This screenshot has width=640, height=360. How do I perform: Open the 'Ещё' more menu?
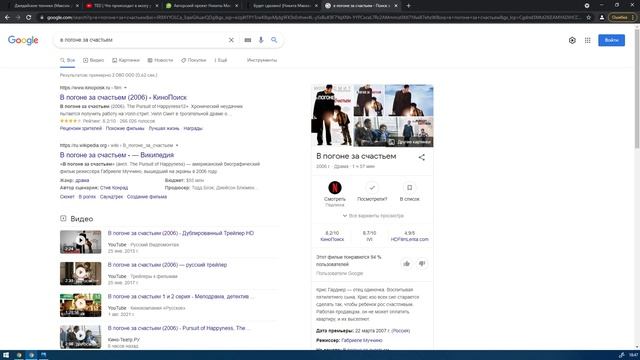(x=221, y=60)
